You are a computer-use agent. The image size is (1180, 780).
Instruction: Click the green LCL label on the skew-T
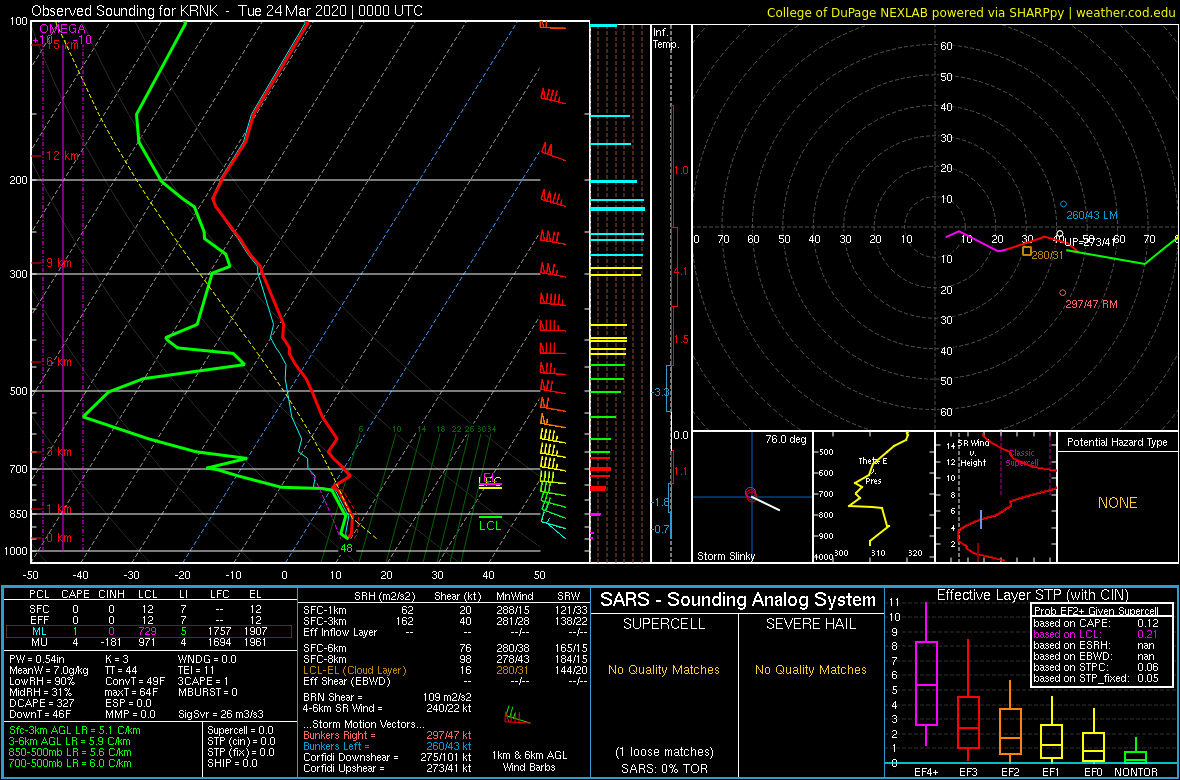click(490, 526)
